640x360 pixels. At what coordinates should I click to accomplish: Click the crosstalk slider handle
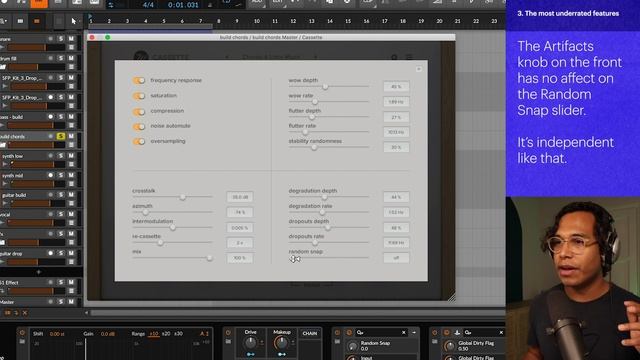(x=182, y=197)
